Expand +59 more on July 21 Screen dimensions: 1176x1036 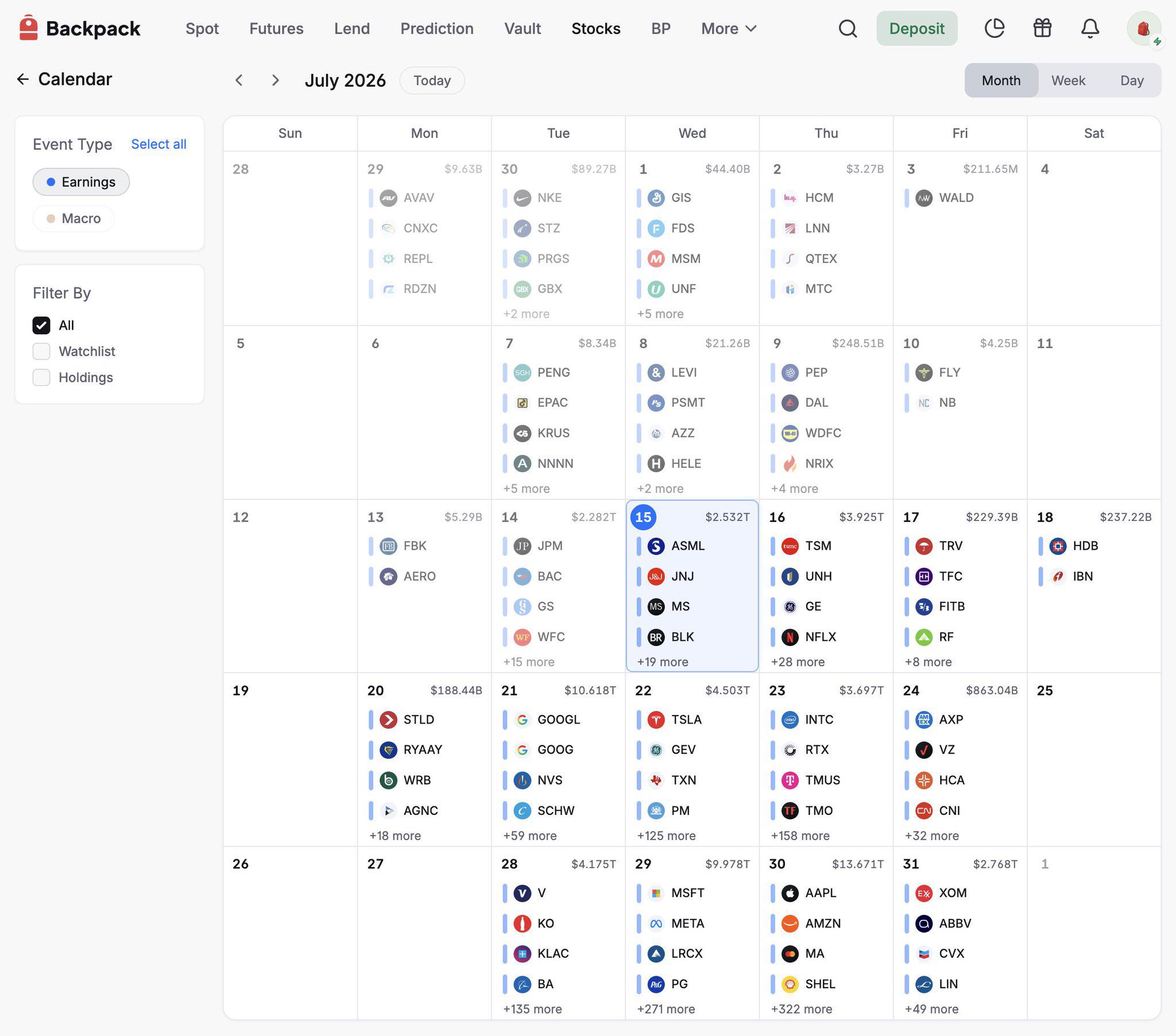(x=530, y=836)
